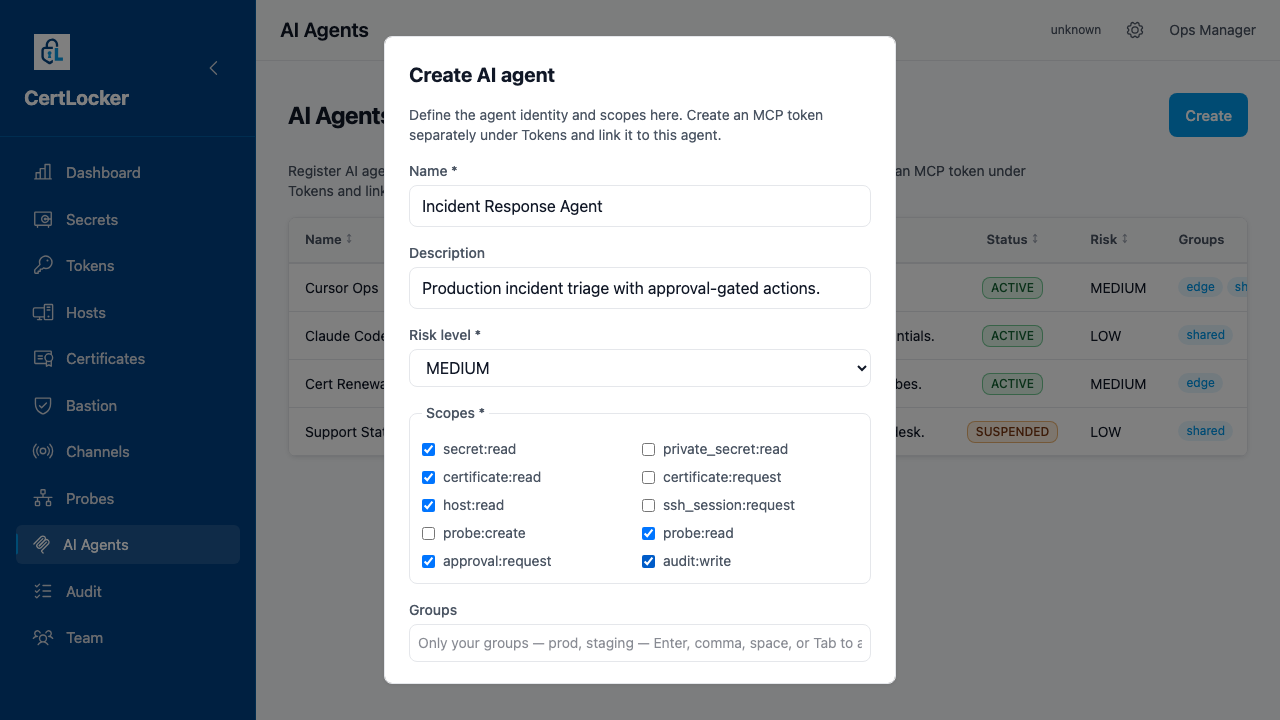Click the Ops Manager user label

[1212, 30]
